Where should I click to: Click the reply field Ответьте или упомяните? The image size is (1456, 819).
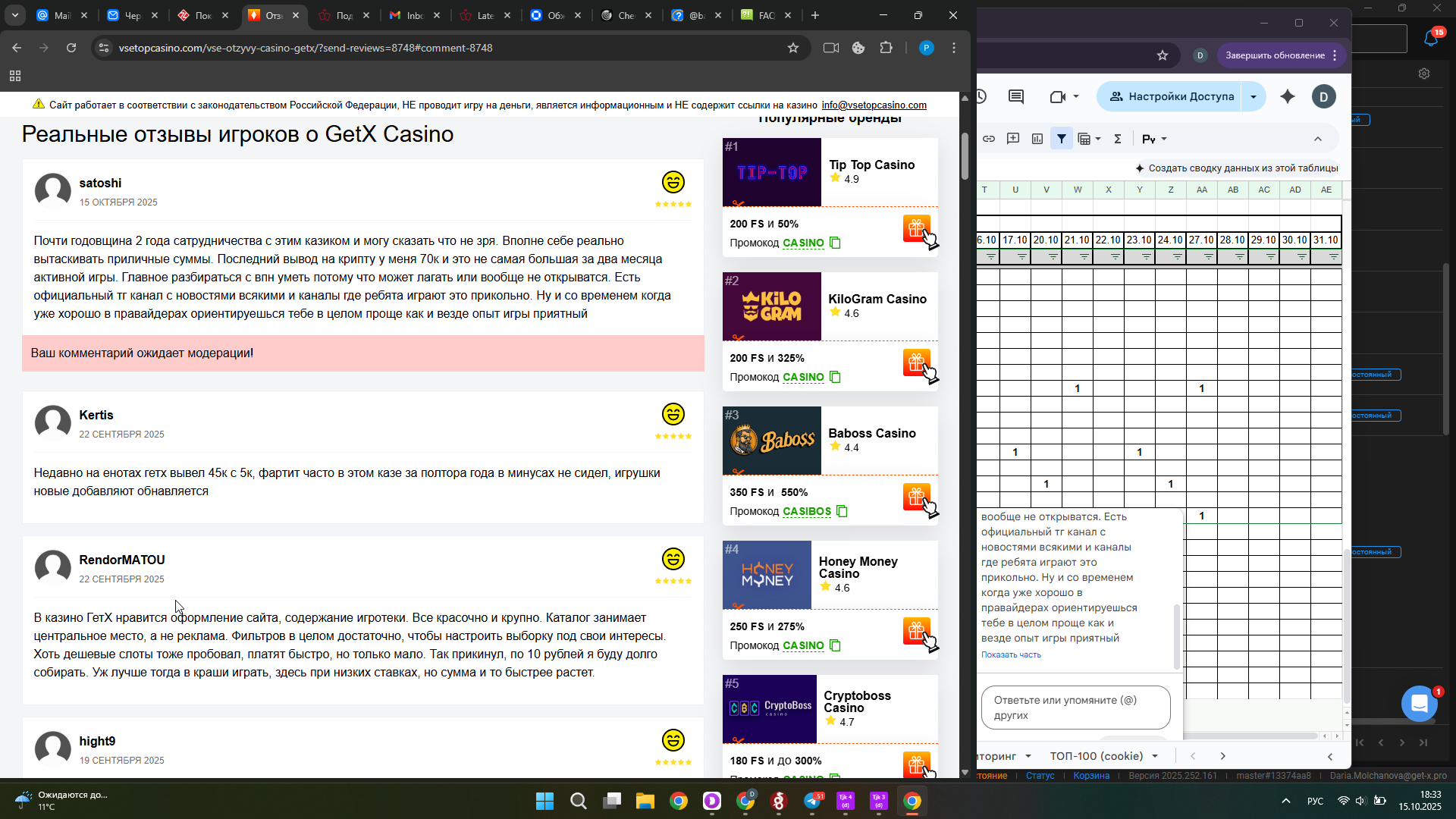tap(1075, 708)
